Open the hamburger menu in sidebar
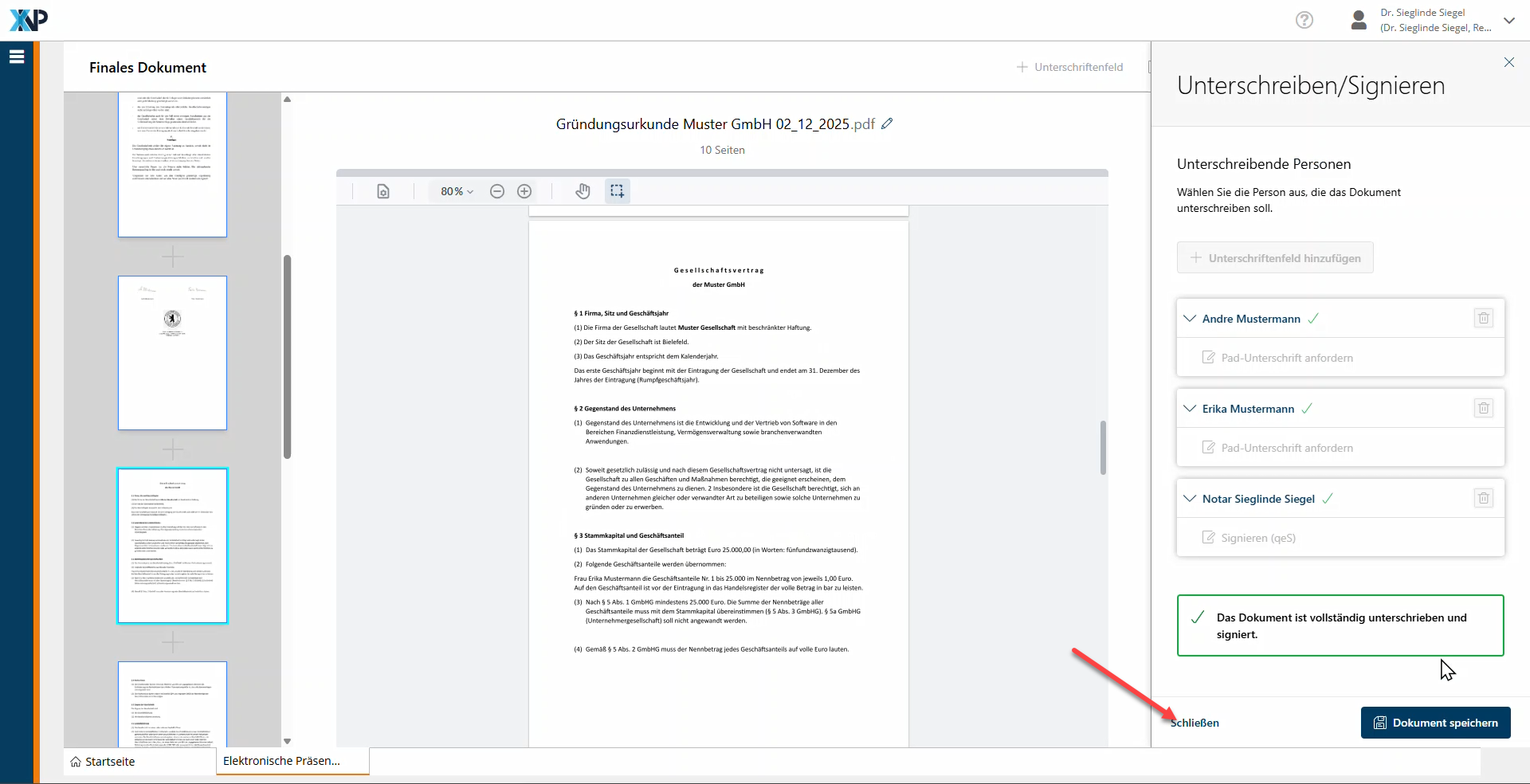 (17, 57)
